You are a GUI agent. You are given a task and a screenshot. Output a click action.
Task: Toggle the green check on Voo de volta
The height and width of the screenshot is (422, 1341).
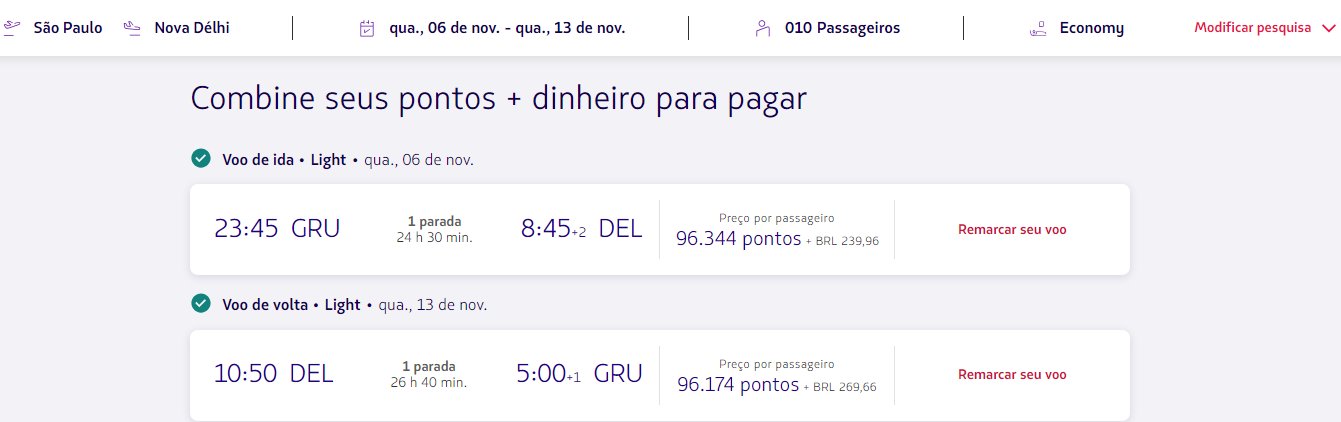201,304
